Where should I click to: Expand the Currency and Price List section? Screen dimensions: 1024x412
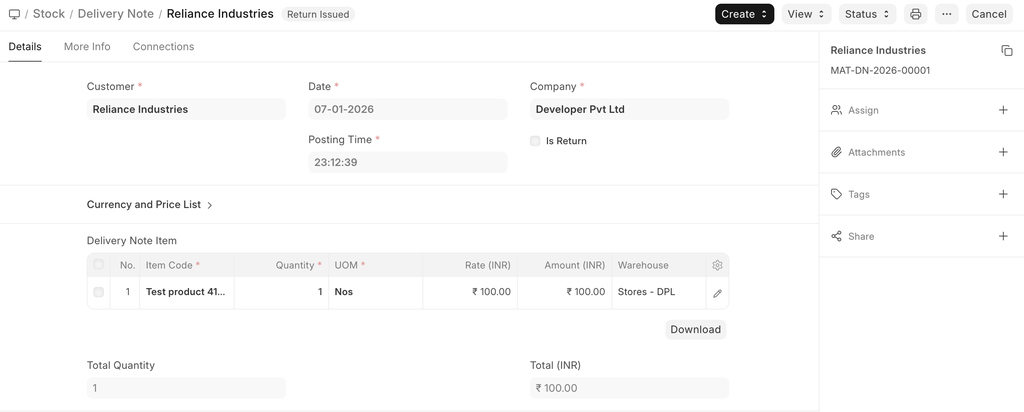click(x=150, y=205)
